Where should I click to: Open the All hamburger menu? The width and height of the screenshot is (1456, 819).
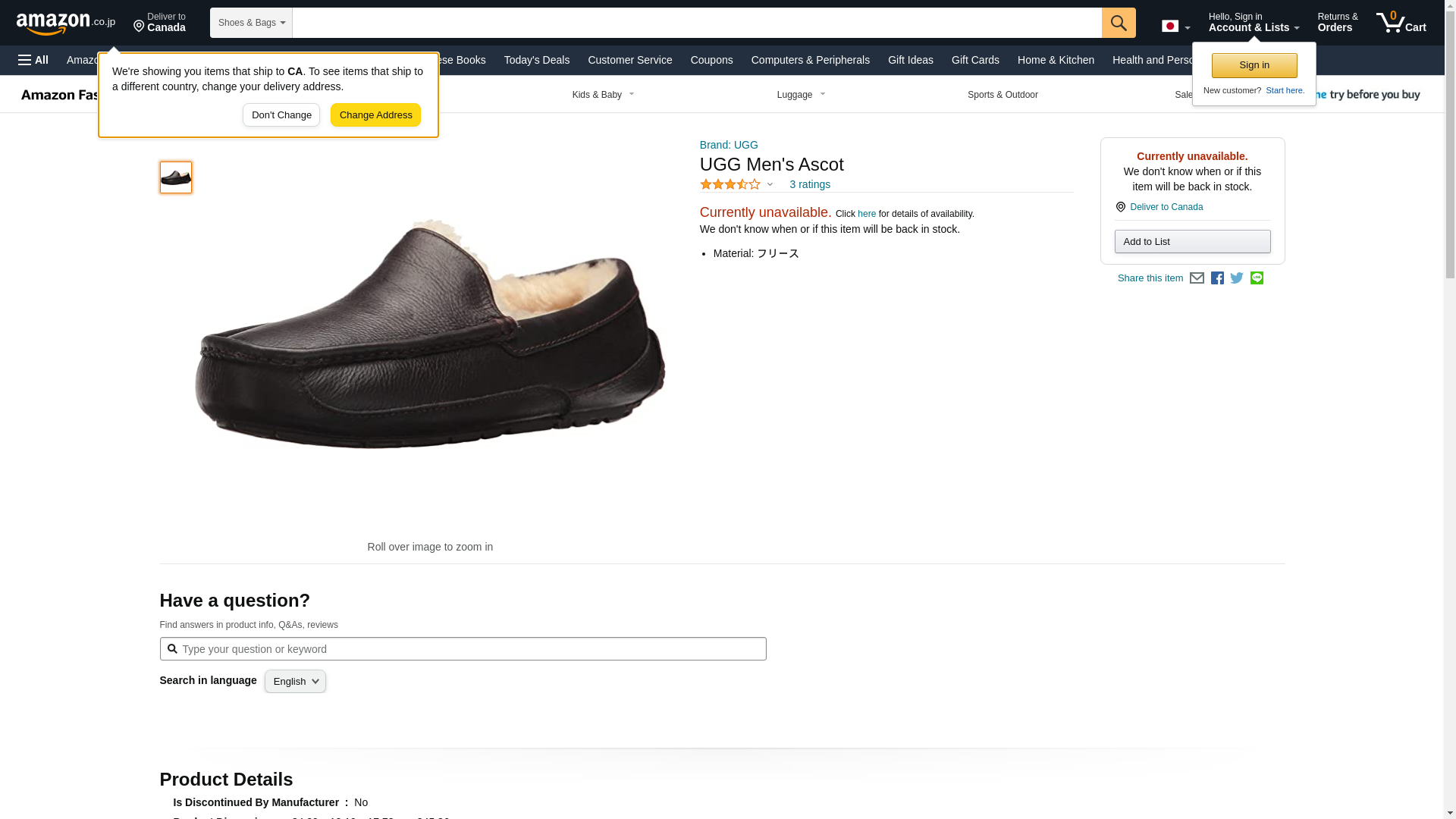(33, 60)
